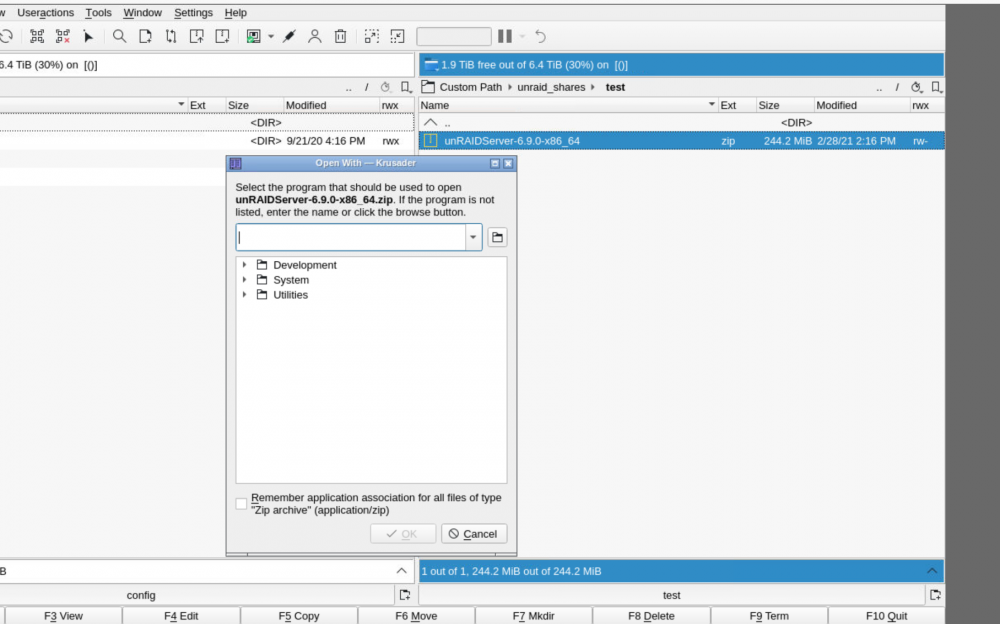Viewport: 1000px width, 624px height.
Task: Click the network connection plug icon
Action: 289,36
